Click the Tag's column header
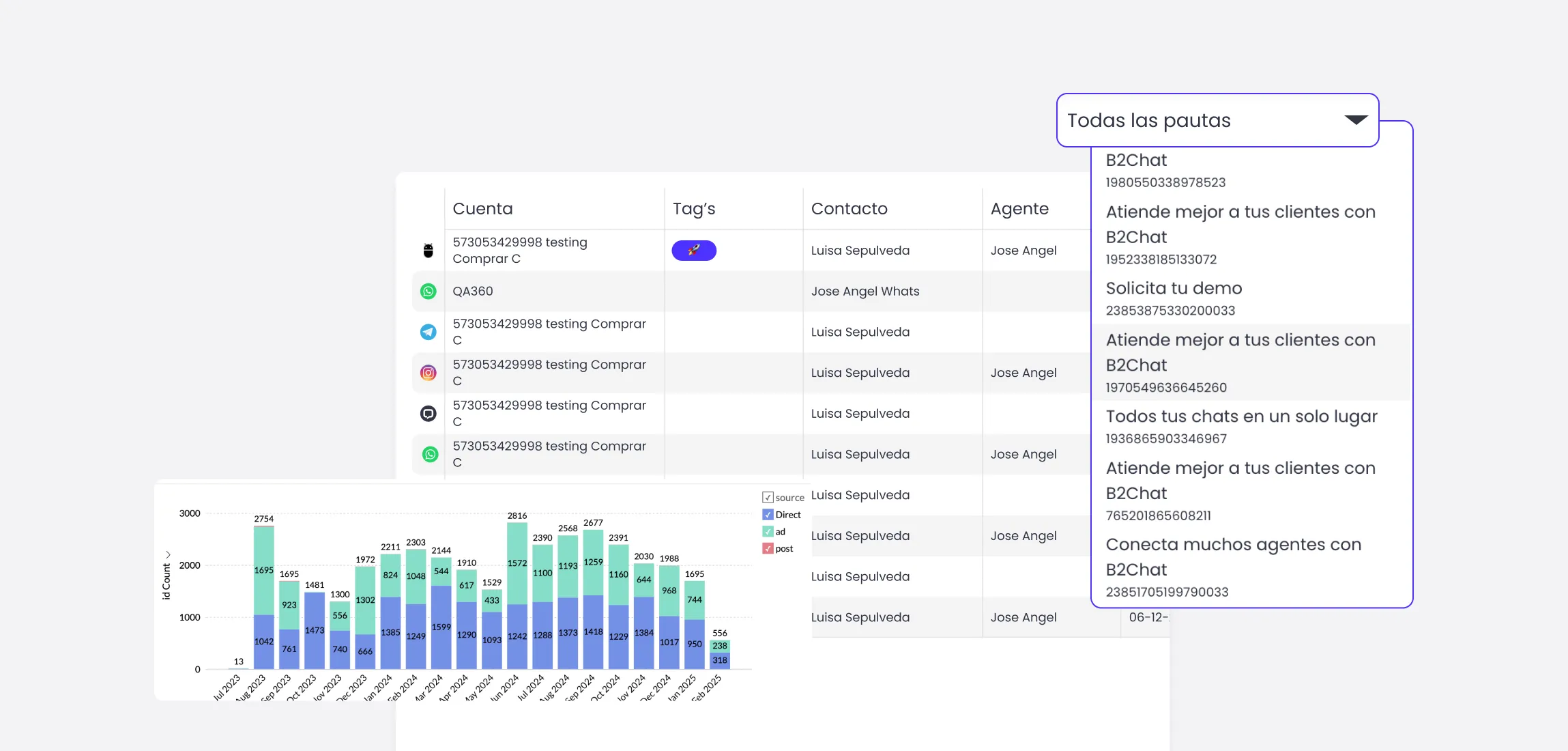 click(694, 209)
